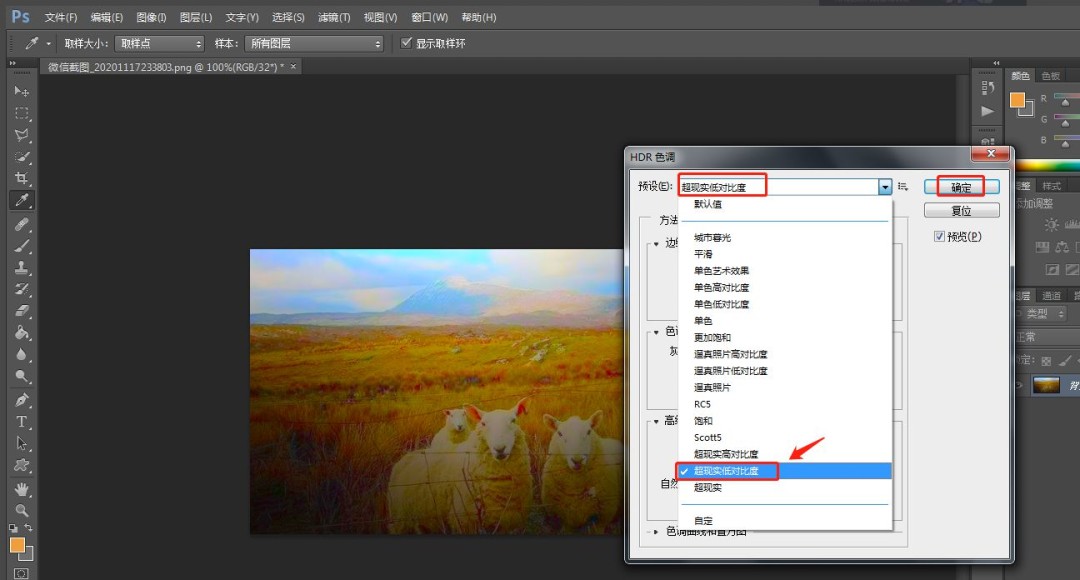Expand the toolbox using the double arrows
The height and width of the screenshot is (580, 1080).
tap(12, 63)
